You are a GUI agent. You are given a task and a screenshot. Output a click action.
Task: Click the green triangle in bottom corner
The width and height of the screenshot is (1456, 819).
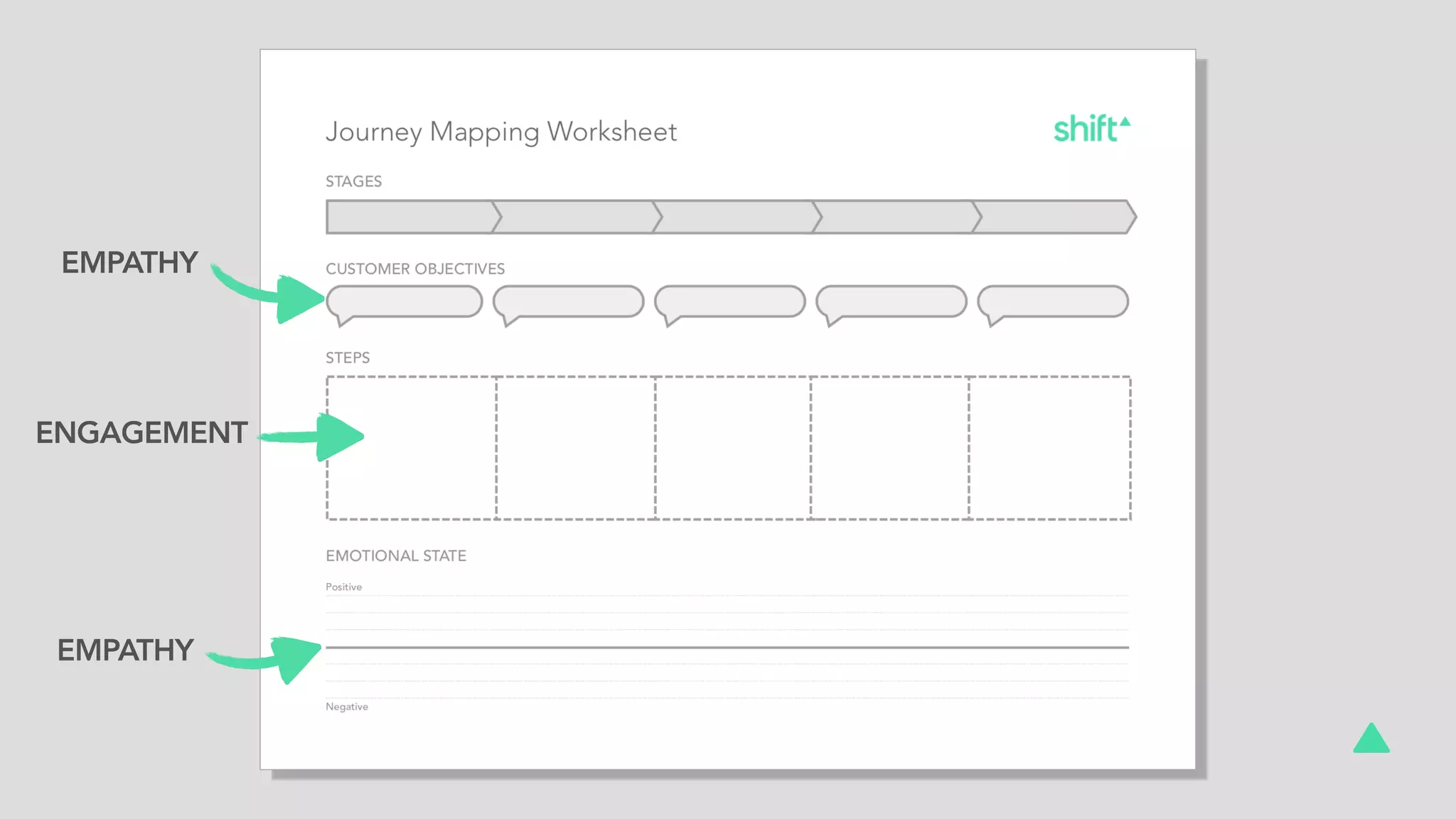click(x=1371, y=740)
